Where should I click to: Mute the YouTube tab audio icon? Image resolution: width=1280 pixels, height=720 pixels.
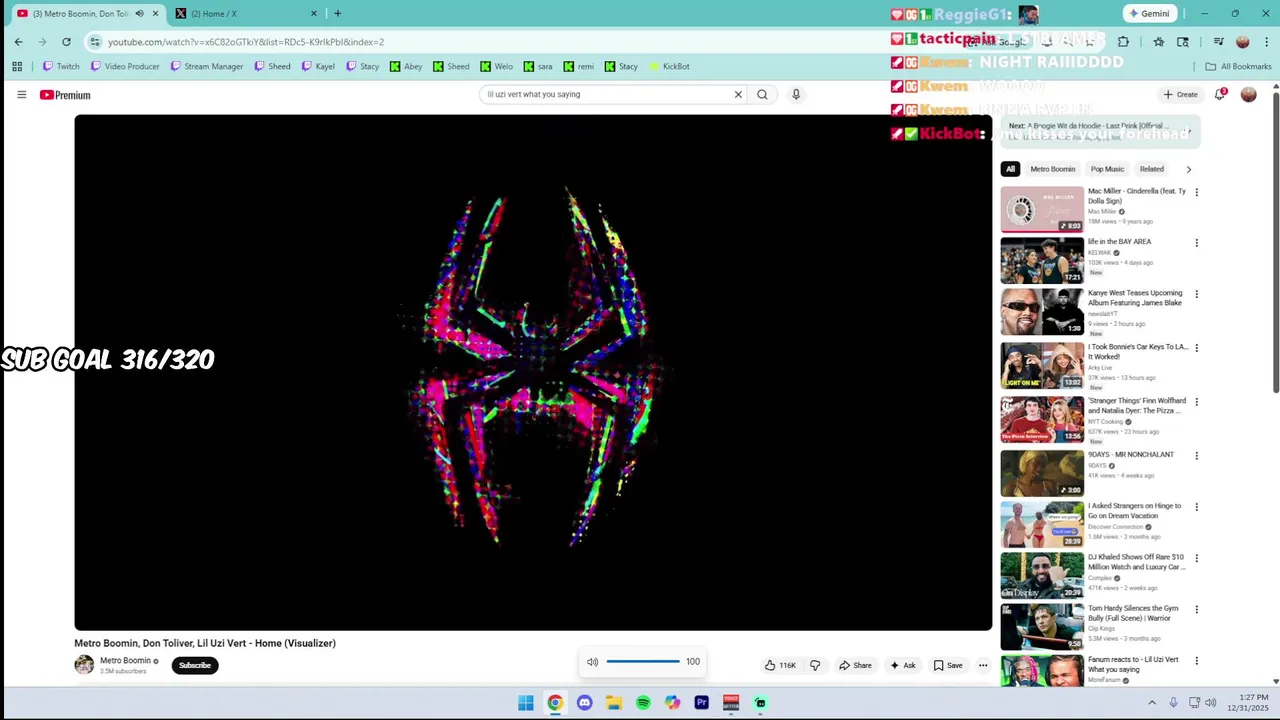[139, 14]
